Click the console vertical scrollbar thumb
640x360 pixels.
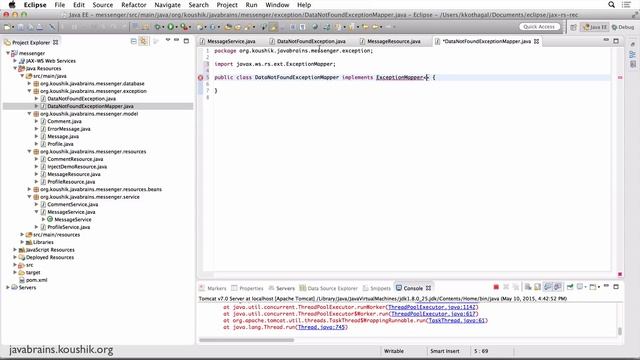(x=620, y=331)
